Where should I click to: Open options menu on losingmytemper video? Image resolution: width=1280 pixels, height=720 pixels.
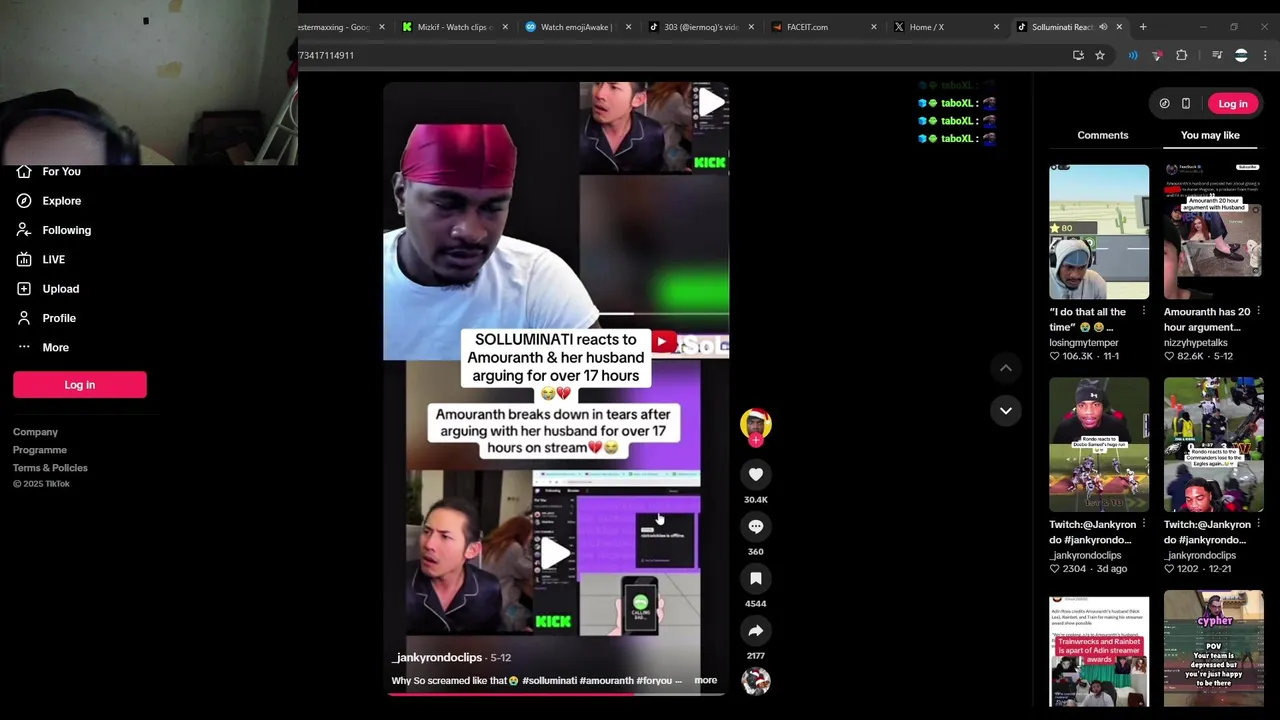pyautogui.click(x=1144, y=312)
